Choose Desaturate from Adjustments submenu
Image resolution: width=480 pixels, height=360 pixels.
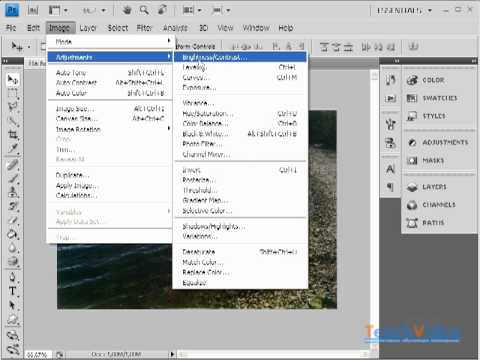click(240, 252)
